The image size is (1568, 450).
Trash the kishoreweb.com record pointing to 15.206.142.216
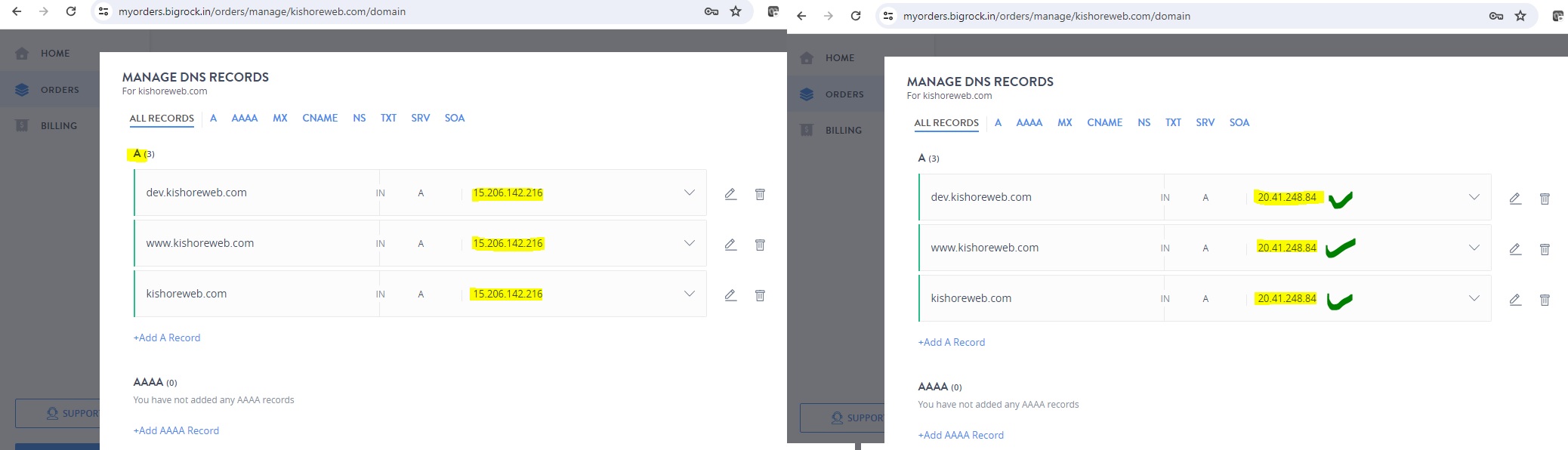point(760,295)
